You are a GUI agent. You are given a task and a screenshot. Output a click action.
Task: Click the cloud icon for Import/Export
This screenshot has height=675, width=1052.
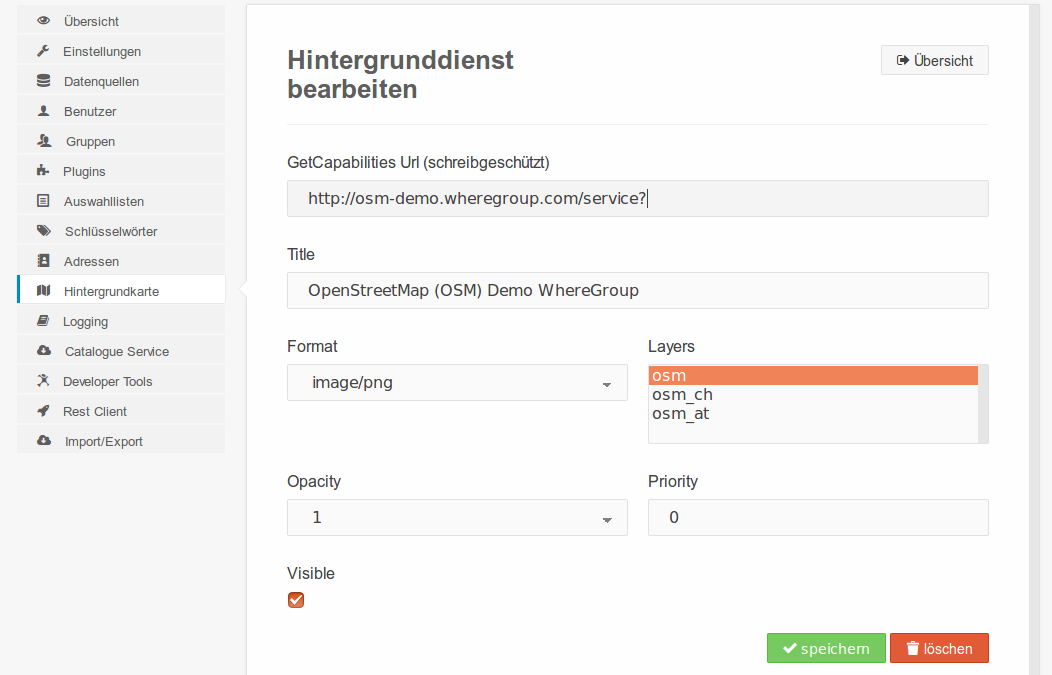click(44, 441)
